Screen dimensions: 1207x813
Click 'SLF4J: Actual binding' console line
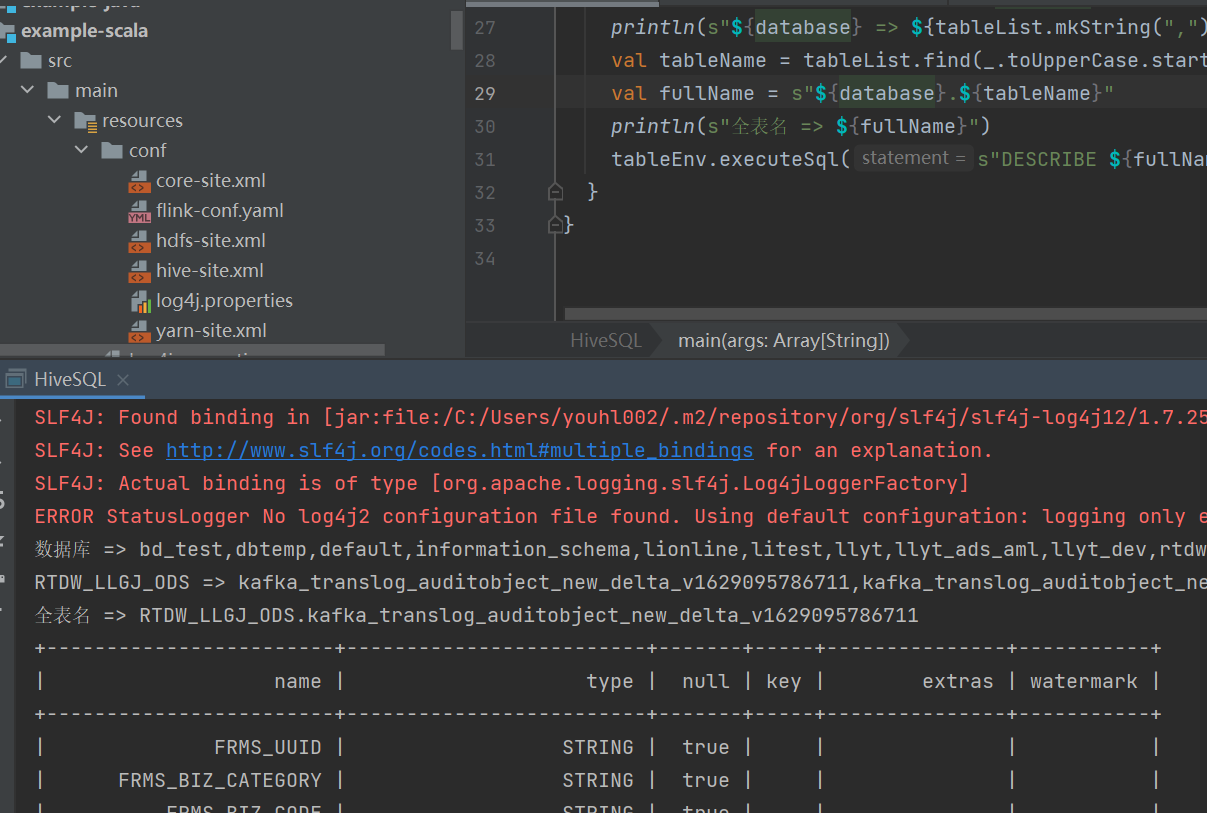[502, 483]
